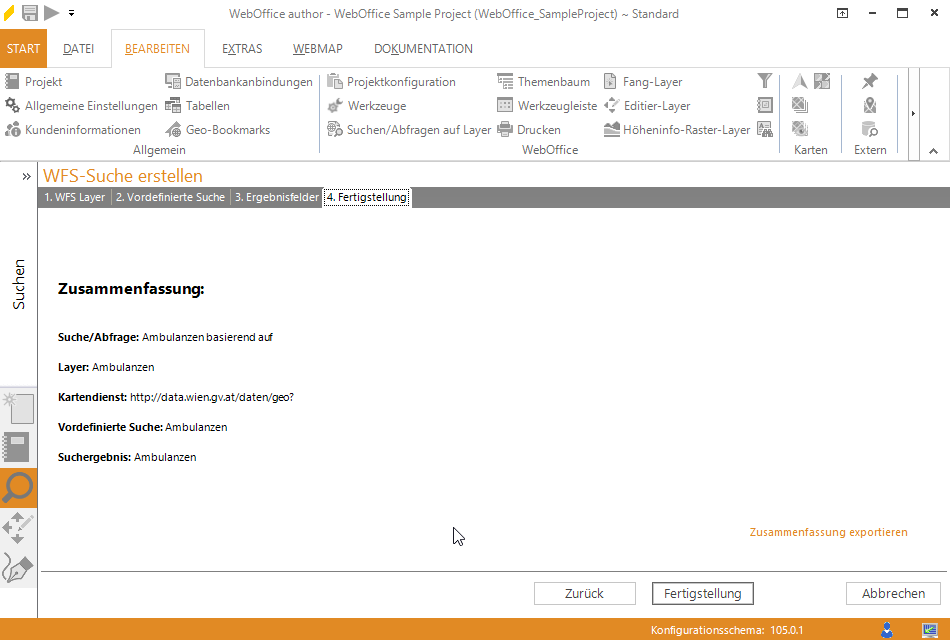Click the play arrow icon in title bar
Image resolution: width=950 pixels, height=640 pixels.
(51, 13)
